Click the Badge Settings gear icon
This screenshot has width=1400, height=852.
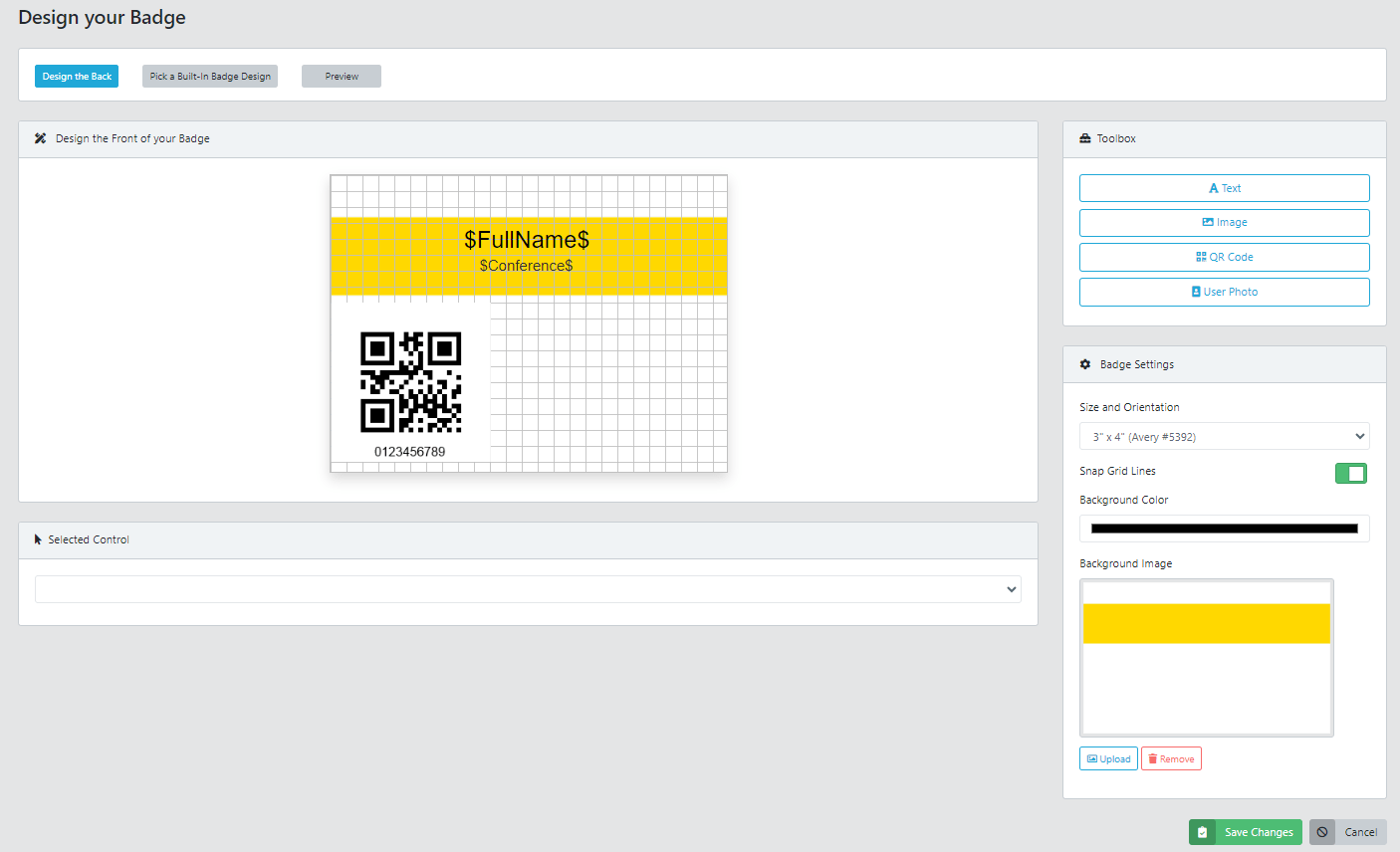click(1085, 364)
